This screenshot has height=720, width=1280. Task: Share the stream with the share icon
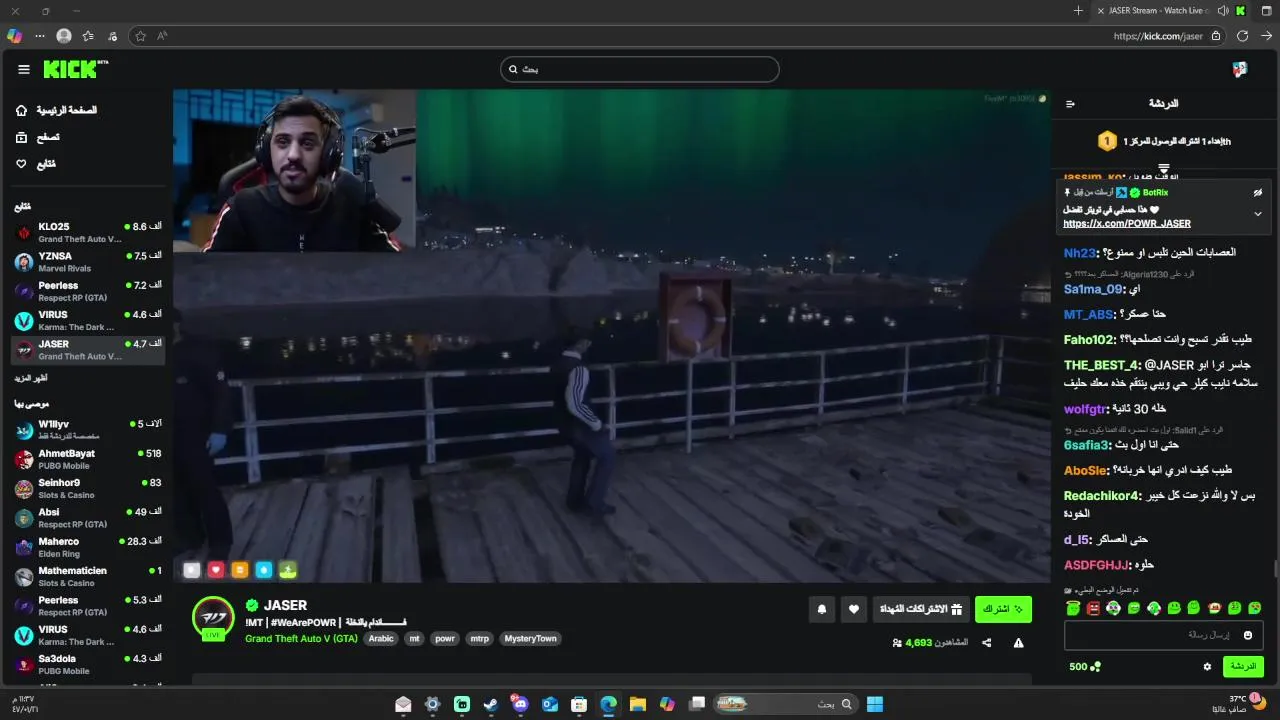pos(987,643)
